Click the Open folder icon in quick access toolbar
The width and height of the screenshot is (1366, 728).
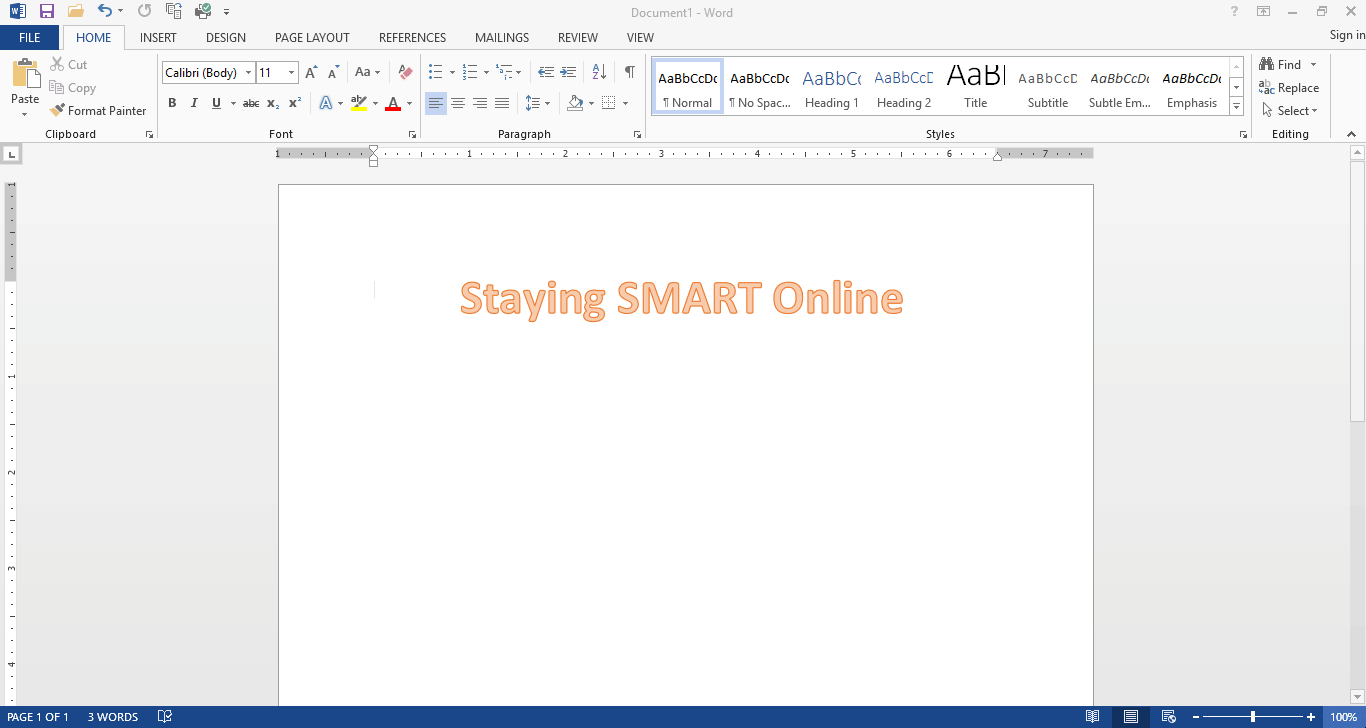click(x=75, y=12)
